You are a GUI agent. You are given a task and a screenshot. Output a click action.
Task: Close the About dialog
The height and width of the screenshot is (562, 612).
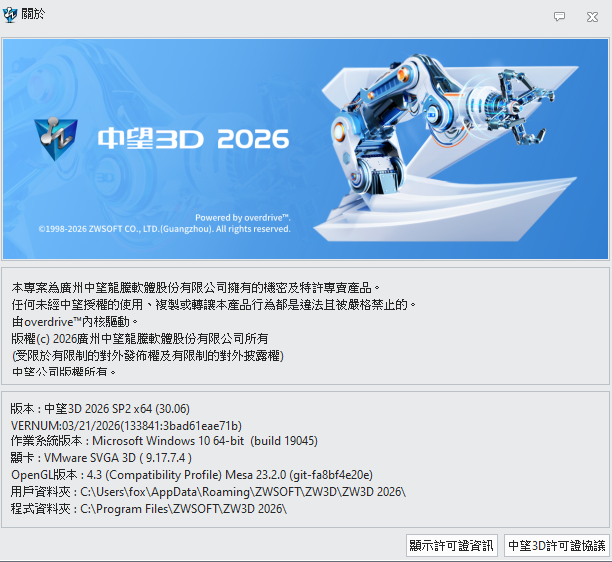pos(592,17)
